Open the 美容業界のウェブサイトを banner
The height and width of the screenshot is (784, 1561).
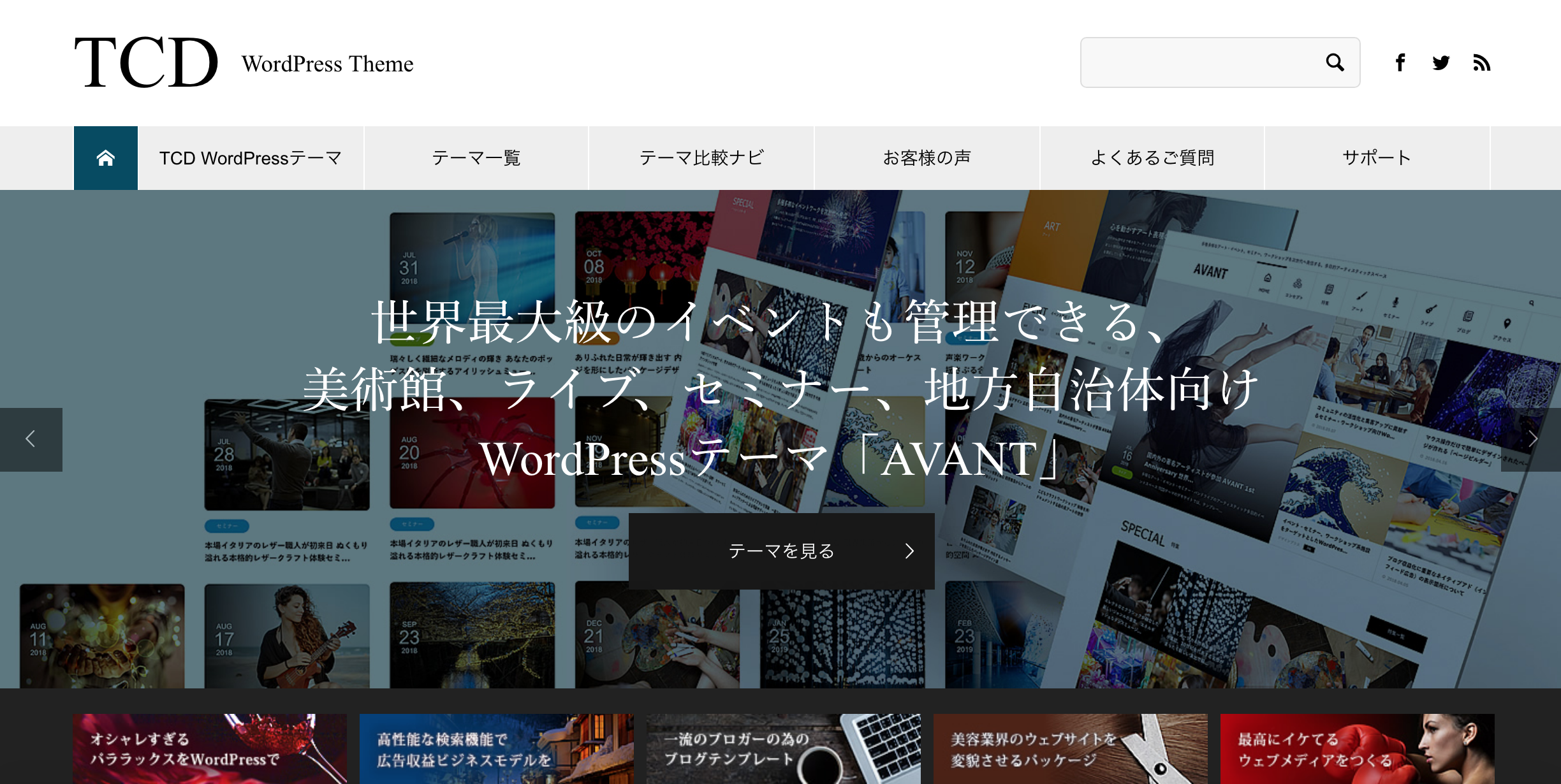[x=1070, y=749]
